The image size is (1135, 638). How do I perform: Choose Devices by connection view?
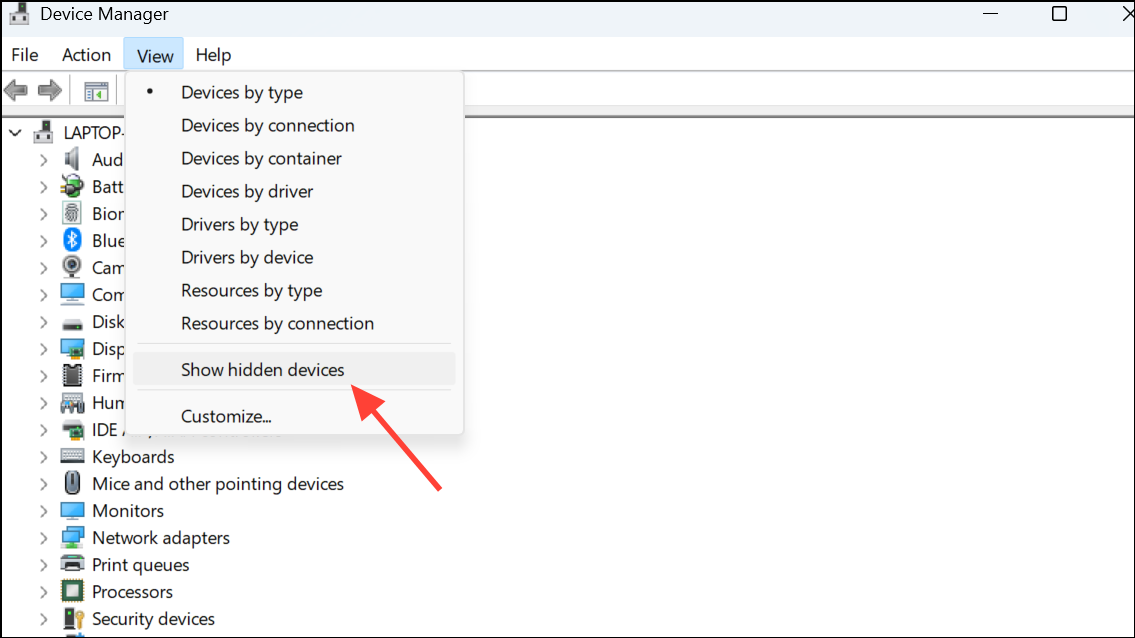point(267,125)
